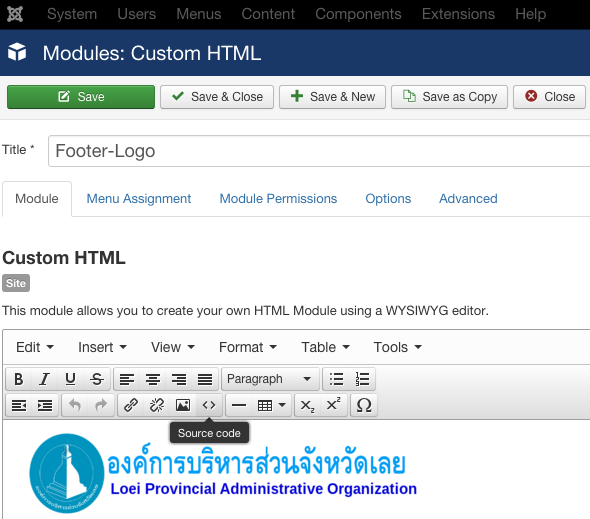The height and width of the screenshot is (519, 590).
Task: Apply subscript formatting
Action: click(307, 405)
